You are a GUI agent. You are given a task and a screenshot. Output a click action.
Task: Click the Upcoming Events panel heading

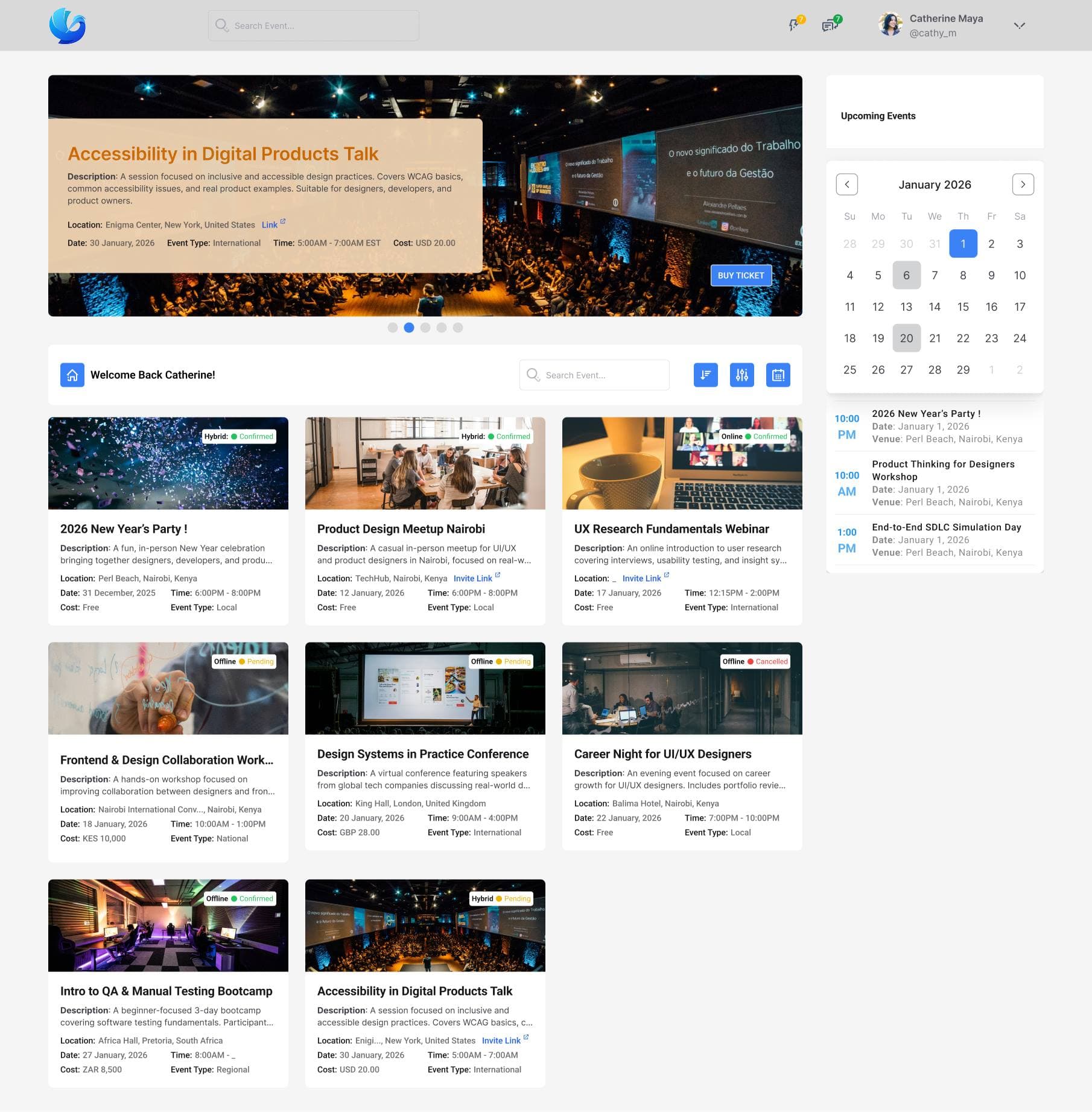(878, 116)
